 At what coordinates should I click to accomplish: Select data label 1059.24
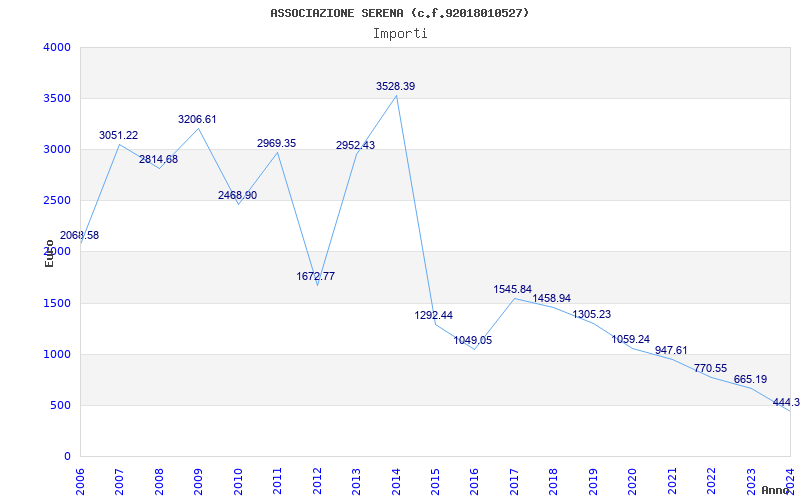631,339
